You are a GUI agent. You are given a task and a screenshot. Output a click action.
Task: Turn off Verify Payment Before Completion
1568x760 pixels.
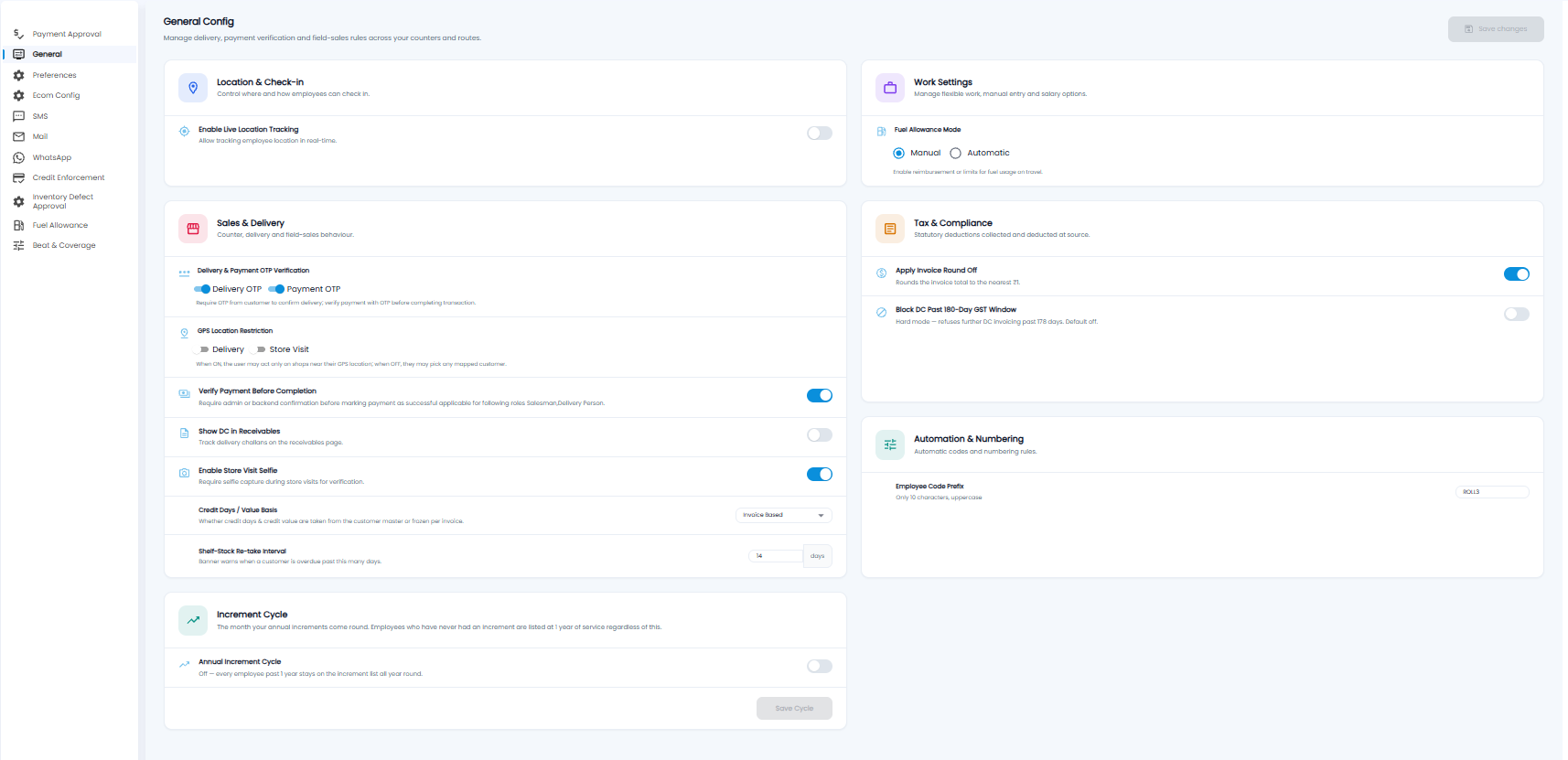pyautogui.click(x=820, y=395)
